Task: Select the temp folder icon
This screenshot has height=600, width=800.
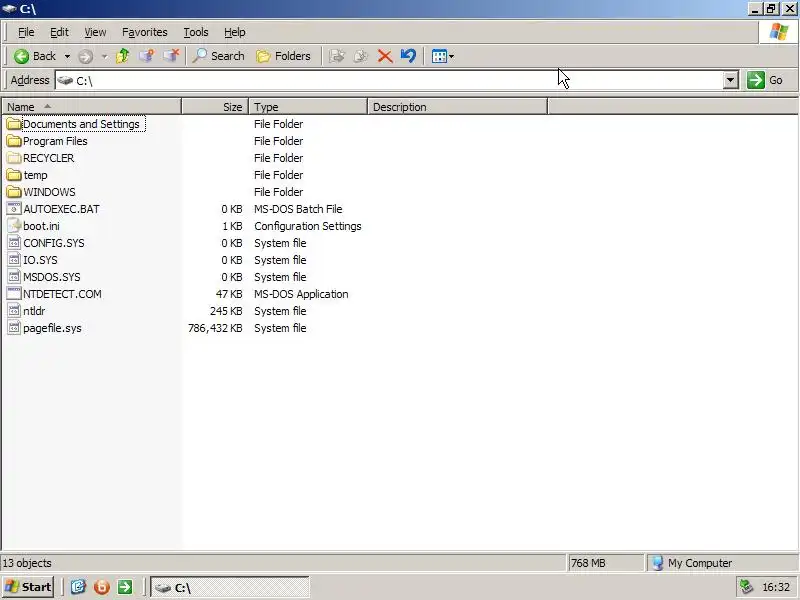Action: 14,175
